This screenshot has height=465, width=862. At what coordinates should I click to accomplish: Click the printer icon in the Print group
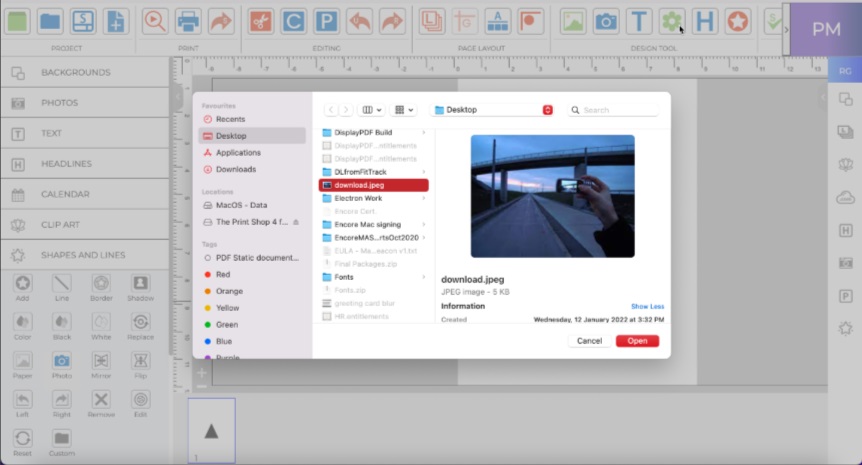point(187,22)
